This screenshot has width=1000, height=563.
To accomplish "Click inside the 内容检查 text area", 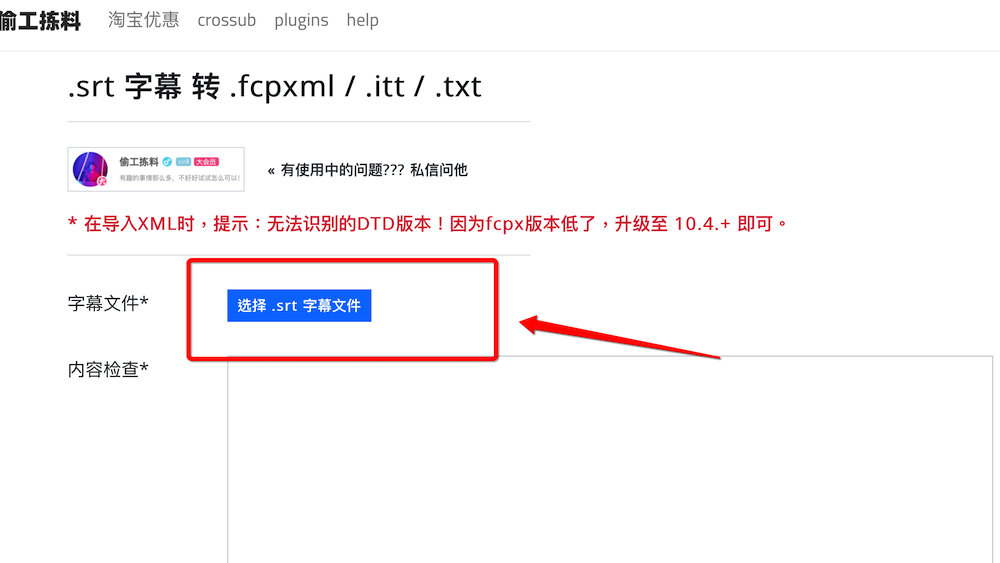I will (x=610, y=459).
